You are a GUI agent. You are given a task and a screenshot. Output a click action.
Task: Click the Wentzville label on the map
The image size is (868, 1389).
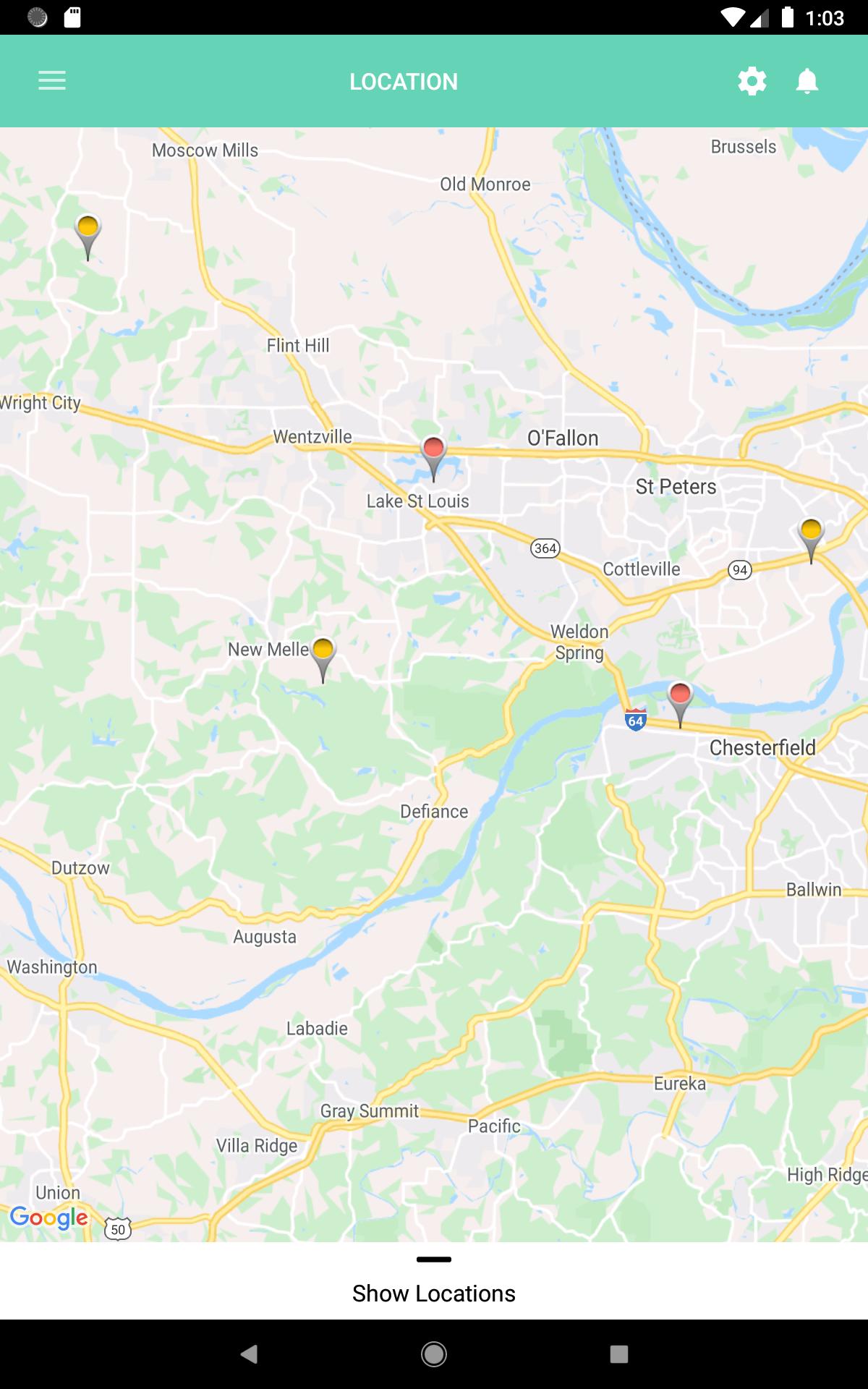tap(312, 436)
